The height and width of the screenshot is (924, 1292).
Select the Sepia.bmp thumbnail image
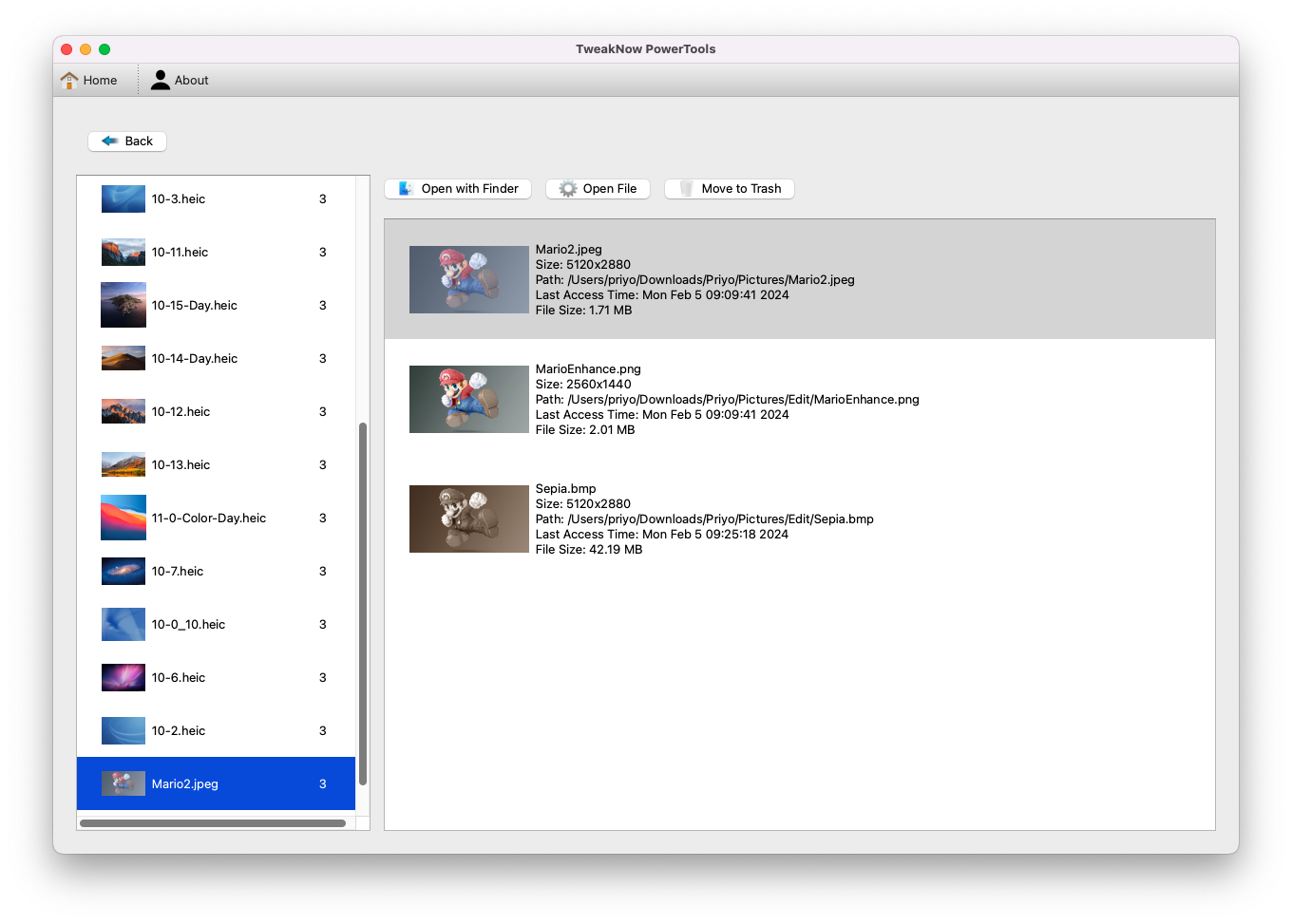click(468, 519)
